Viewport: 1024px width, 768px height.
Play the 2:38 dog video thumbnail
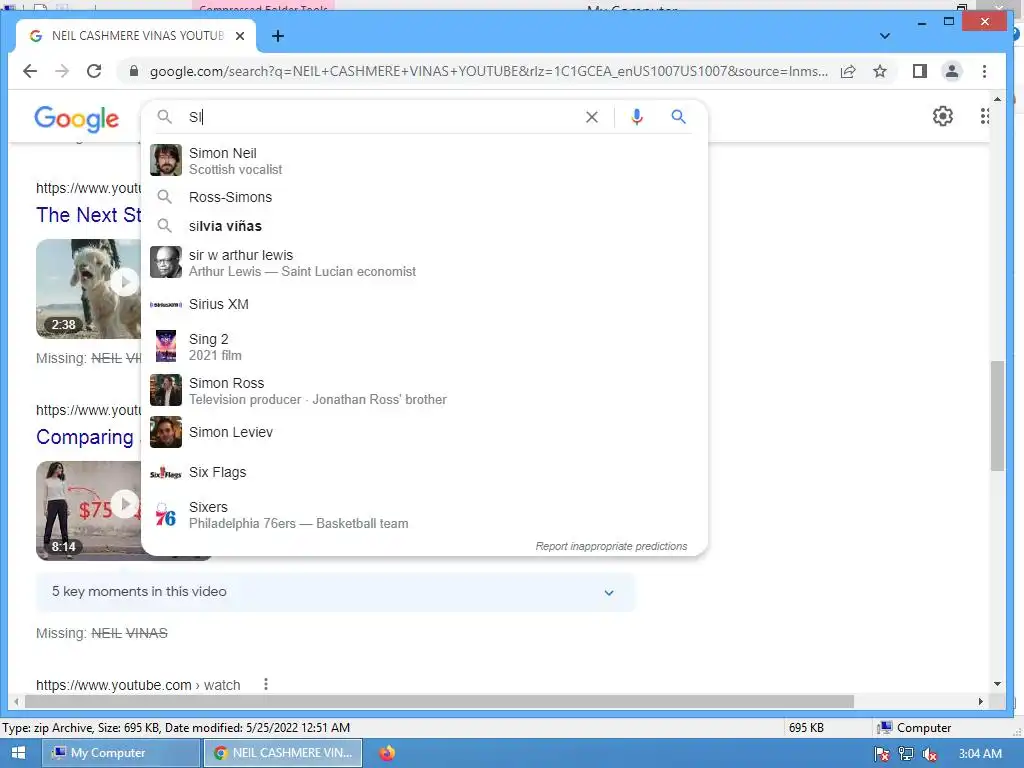[88, 289]
